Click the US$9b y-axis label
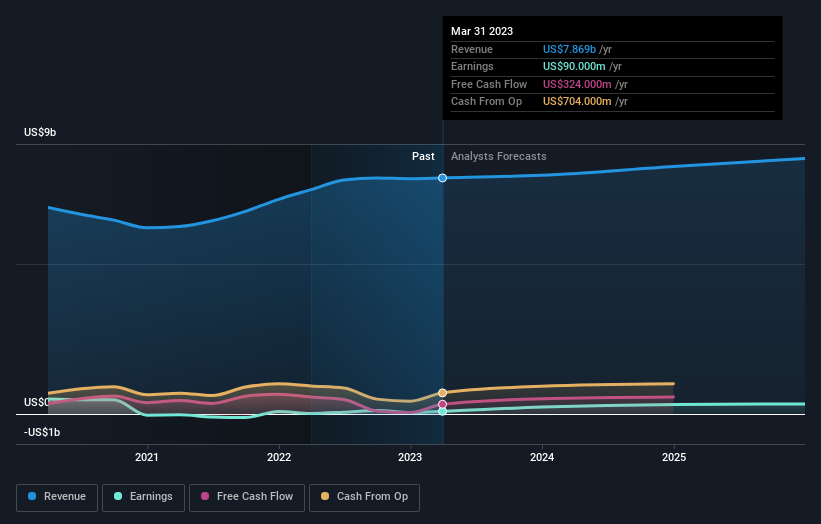The width and height of the screenshot is (821, 524). 40,132
